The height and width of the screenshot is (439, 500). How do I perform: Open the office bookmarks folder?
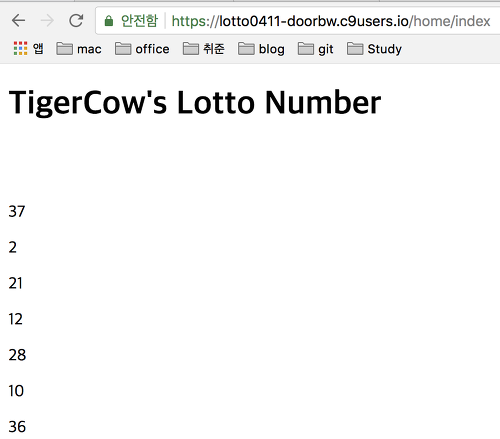tap(142, 49)
